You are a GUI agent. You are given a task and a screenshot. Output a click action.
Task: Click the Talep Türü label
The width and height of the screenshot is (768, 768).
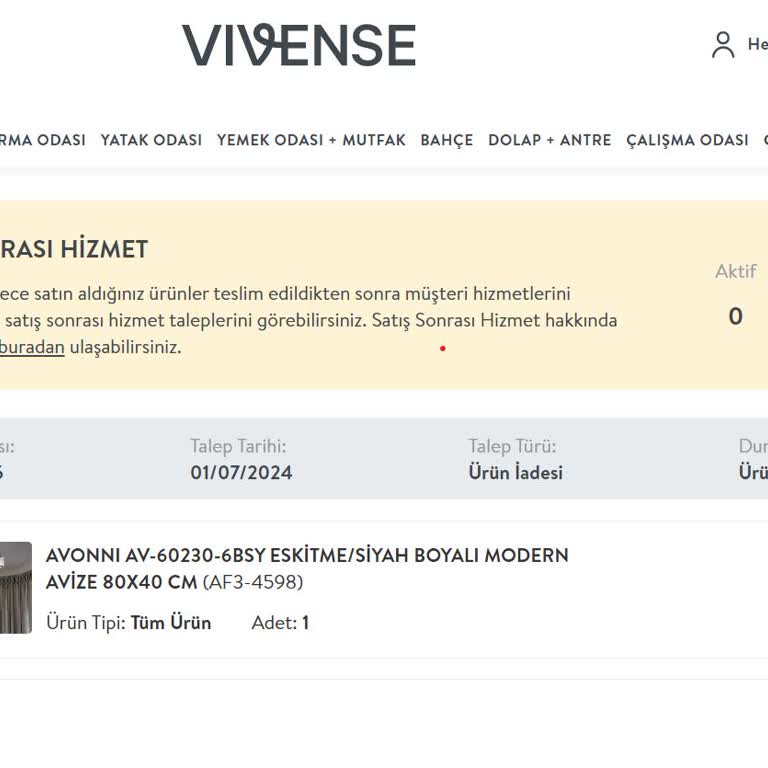point(512,446)
